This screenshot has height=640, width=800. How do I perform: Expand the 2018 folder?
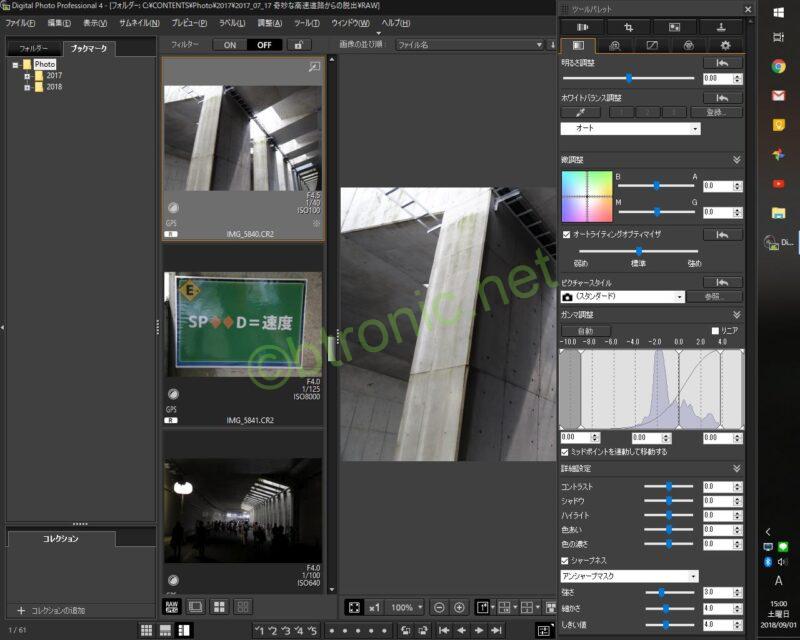pos(27,87)
